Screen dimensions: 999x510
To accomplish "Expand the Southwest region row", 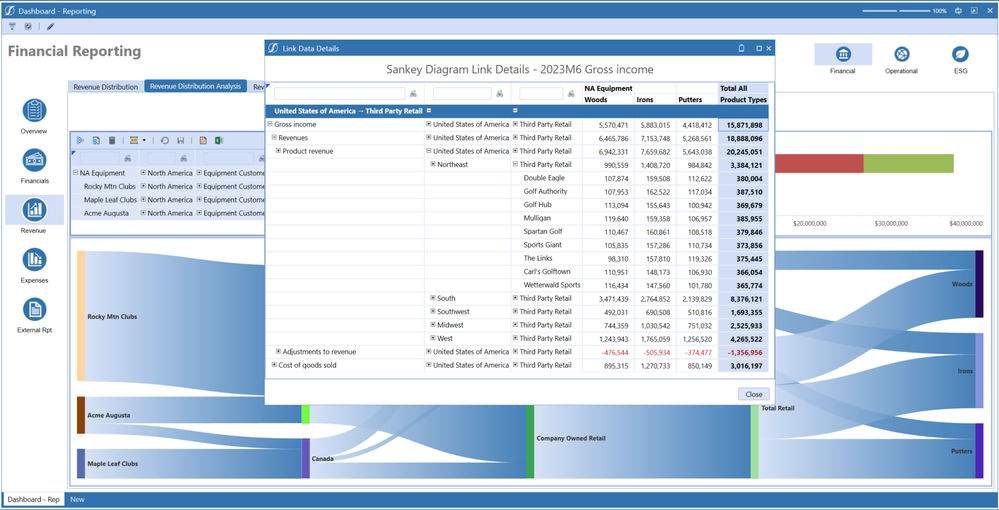I will (x=433, y=312).
